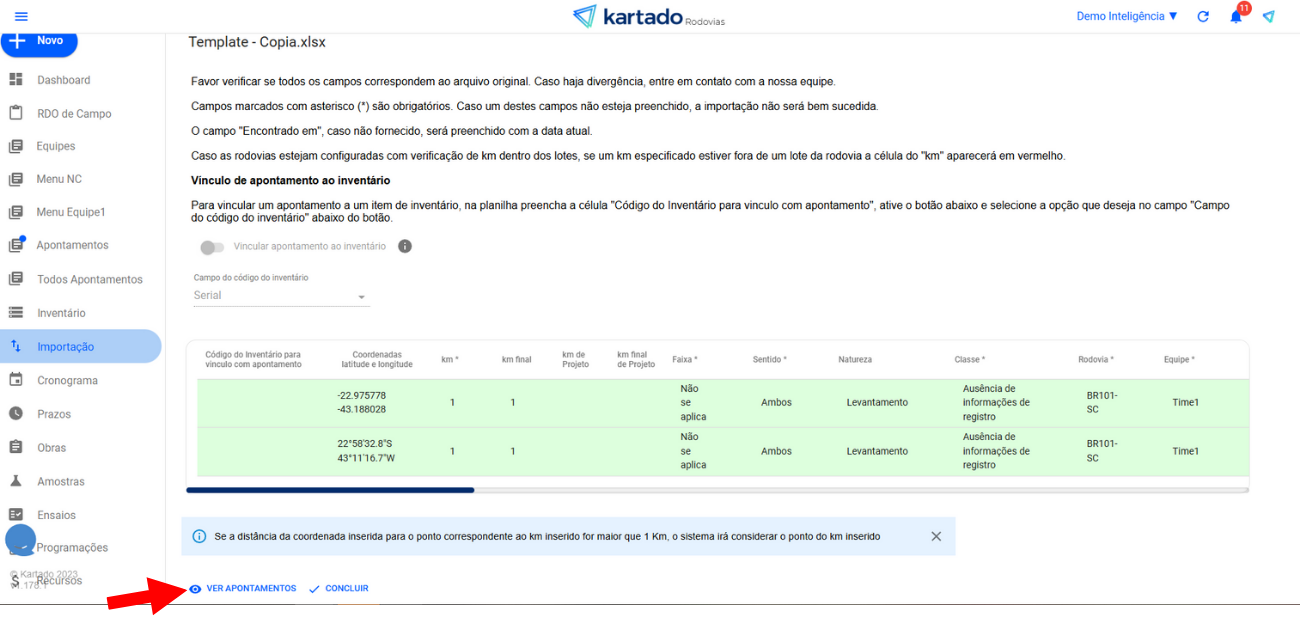Click the Ver Apontamentos button

click(x=243, y=589)
